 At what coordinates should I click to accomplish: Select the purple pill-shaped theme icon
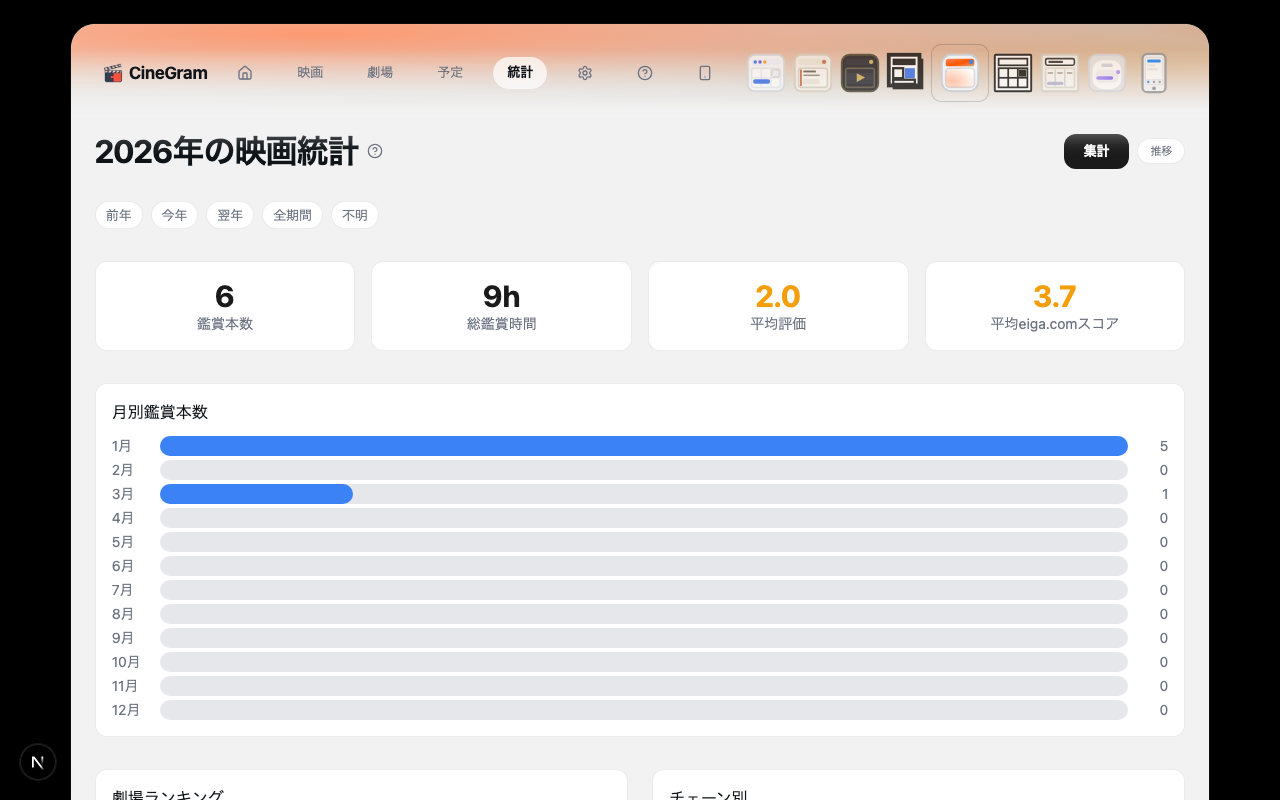[x=1107, y=72]
